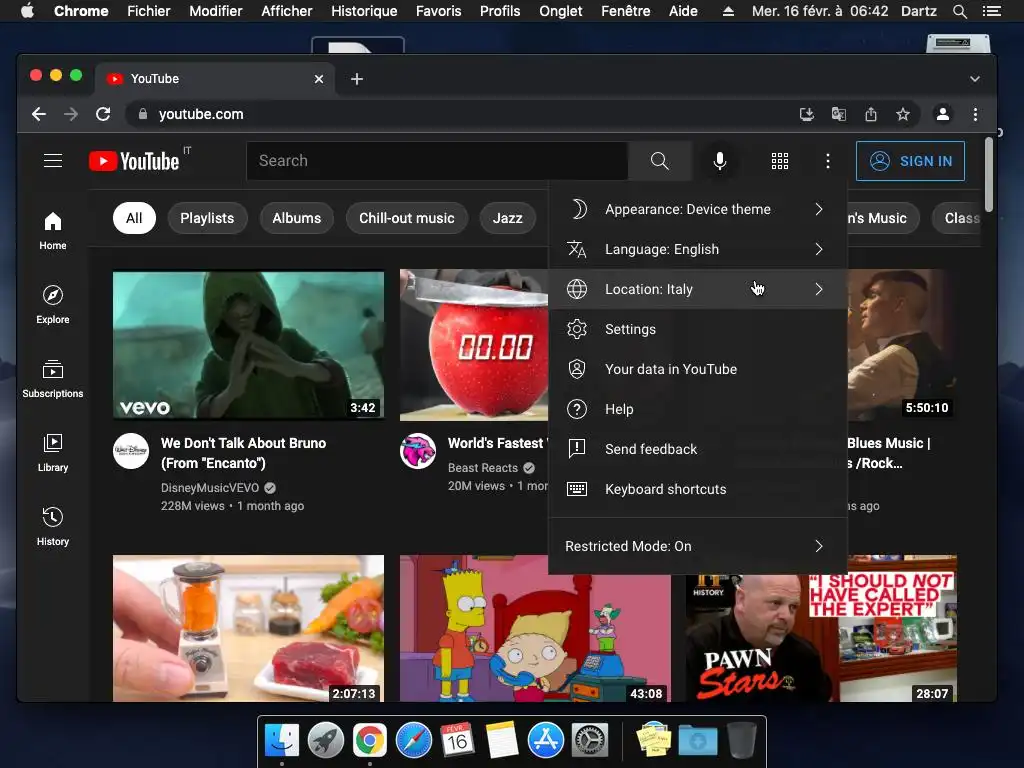Image resolution: width=1024 pixels, height=768 pixels.
Task: Select Send feedback entry
Action: 697,449
